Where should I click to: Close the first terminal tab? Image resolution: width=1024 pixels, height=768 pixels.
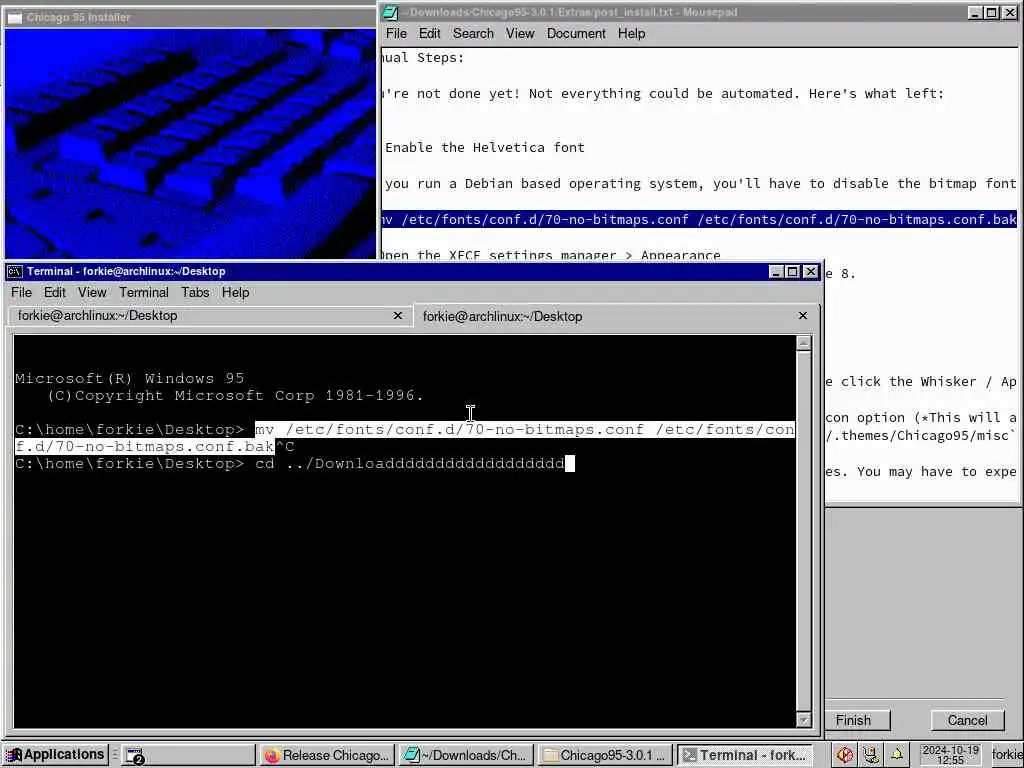pos(398,316)
